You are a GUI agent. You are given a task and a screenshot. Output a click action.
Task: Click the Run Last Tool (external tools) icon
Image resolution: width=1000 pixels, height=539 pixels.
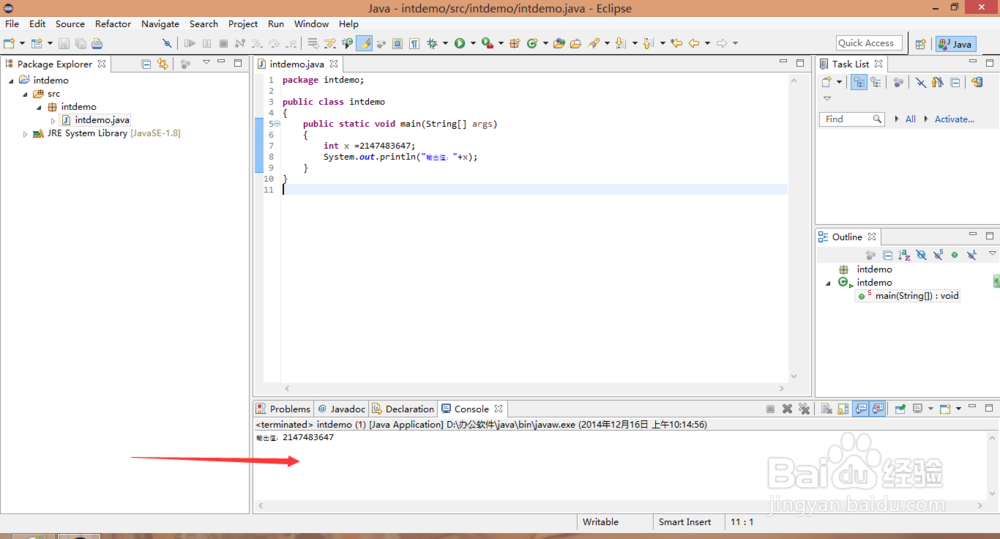[x=488, y=43]
